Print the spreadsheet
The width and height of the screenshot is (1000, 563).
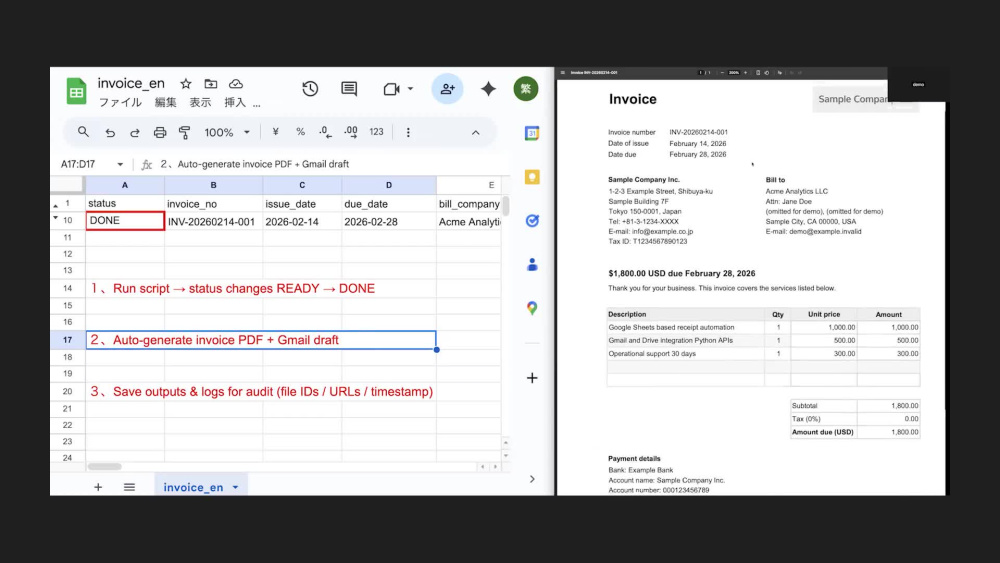pos(159,133)
